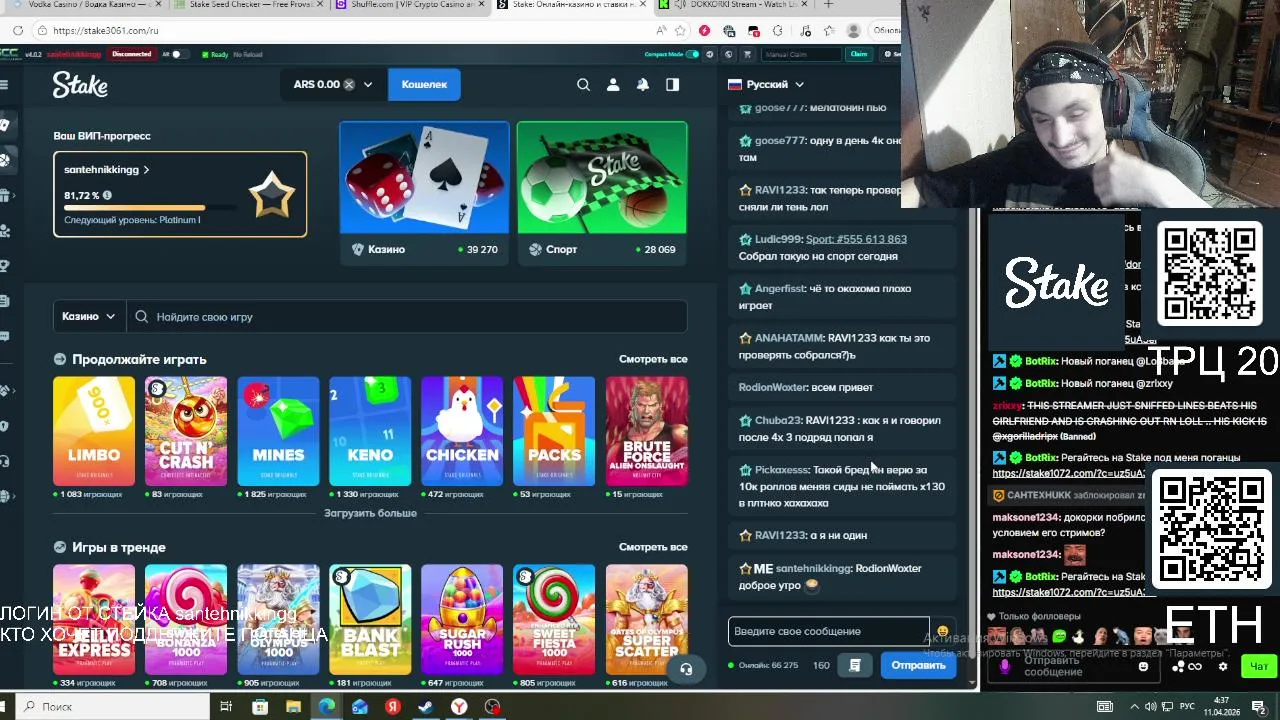Toggle the Ready checkbox
This screenshot has height=720, width=1280.
205,54
